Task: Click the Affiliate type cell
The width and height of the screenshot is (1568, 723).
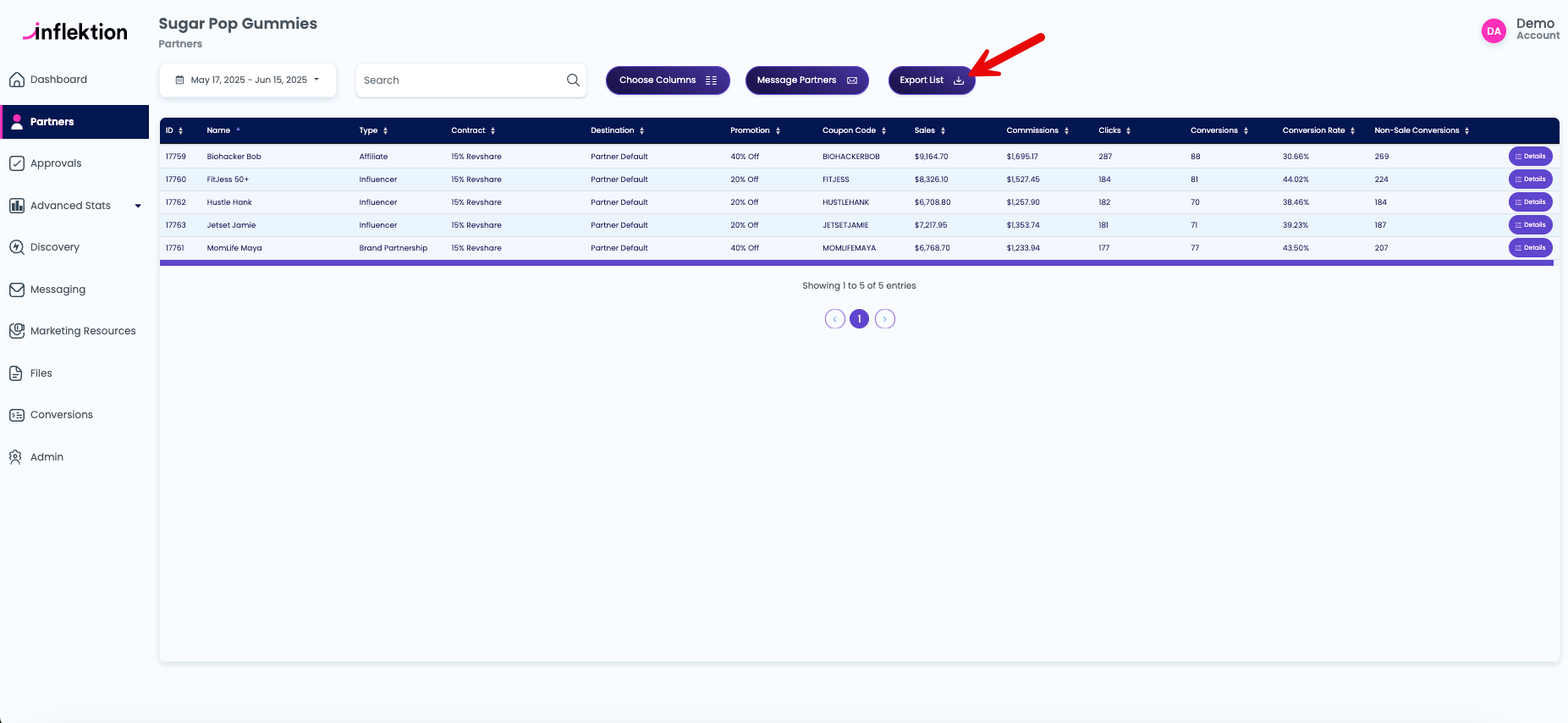Action: [373, 157]
